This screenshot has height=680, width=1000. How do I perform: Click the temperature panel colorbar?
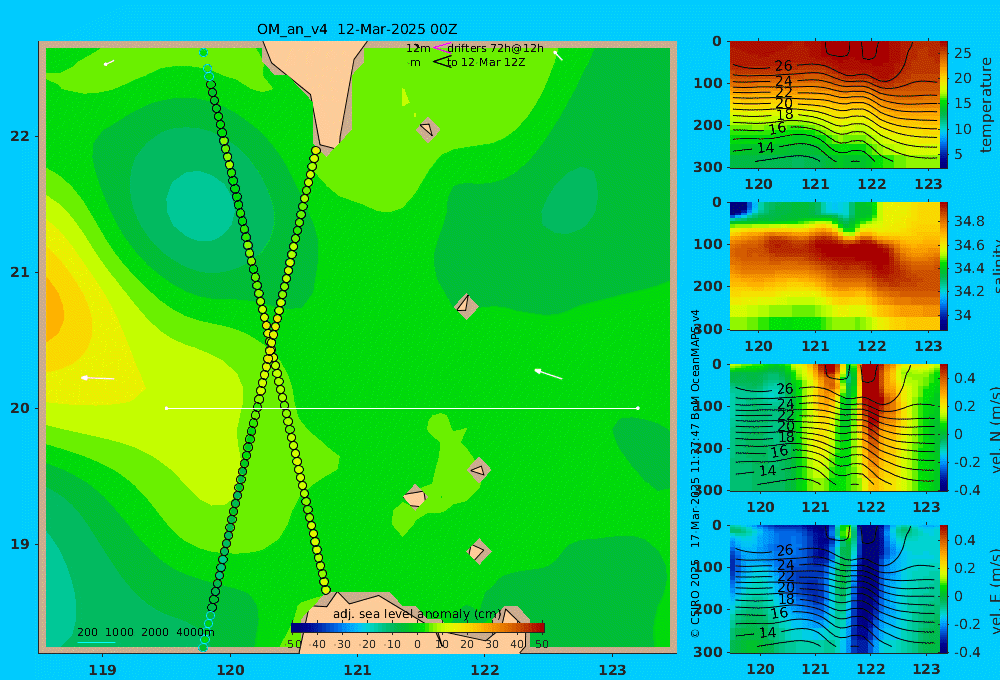click(x=944, y=105)
